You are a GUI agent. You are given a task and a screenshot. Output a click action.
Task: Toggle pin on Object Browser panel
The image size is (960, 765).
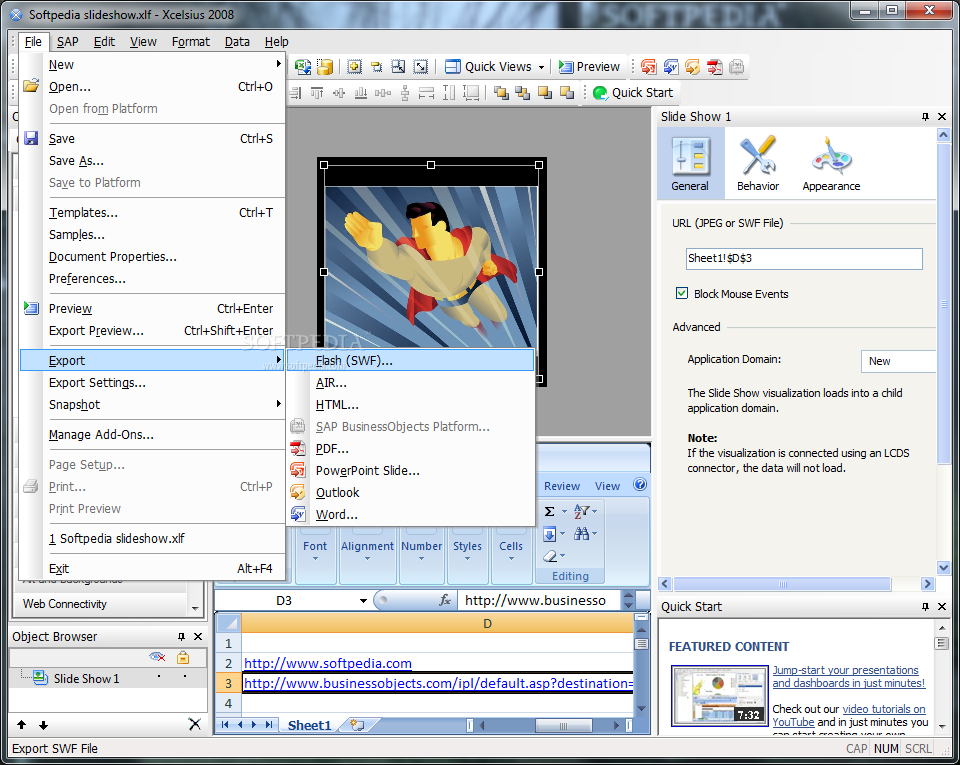[181, 636]
